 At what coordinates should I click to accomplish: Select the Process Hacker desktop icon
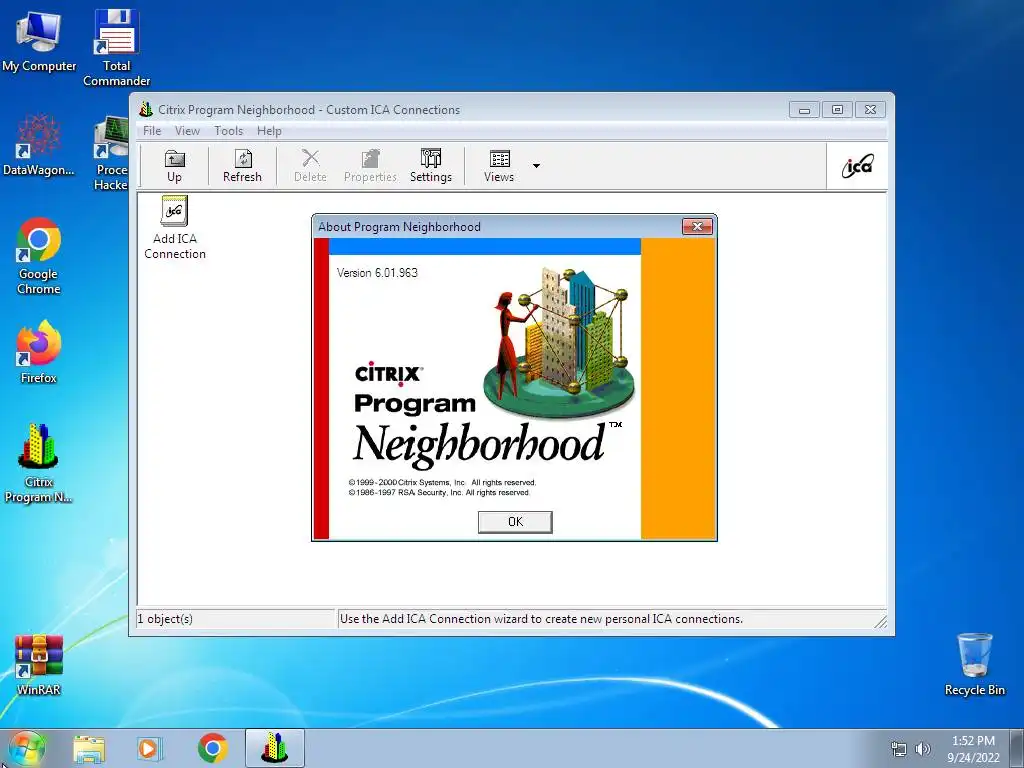click(111, 153)
